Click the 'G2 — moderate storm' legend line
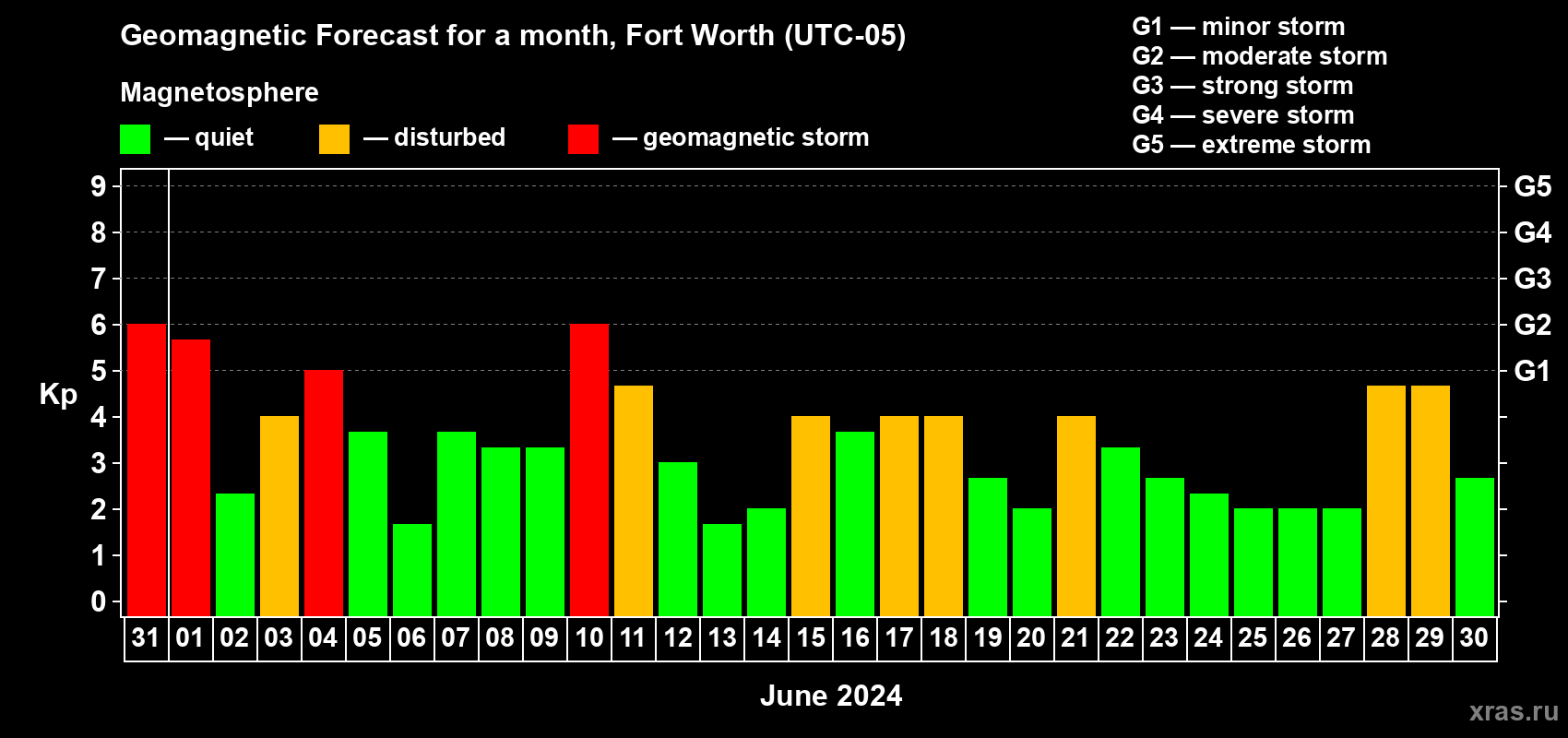Screen dimensions: 1568x738 tap(1260, 56)
